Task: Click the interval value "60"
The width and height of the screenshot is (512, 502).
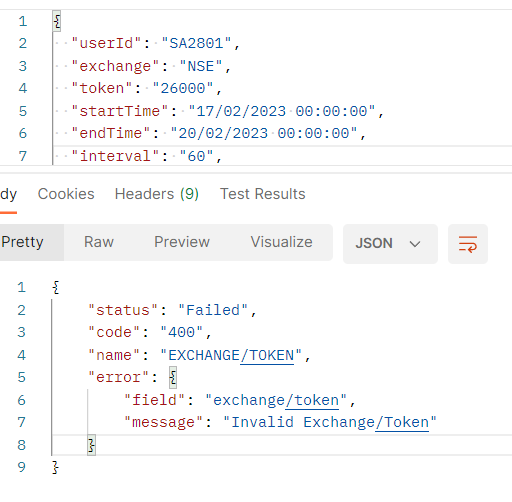Action: pyautogui.click(x=196, y=156)
